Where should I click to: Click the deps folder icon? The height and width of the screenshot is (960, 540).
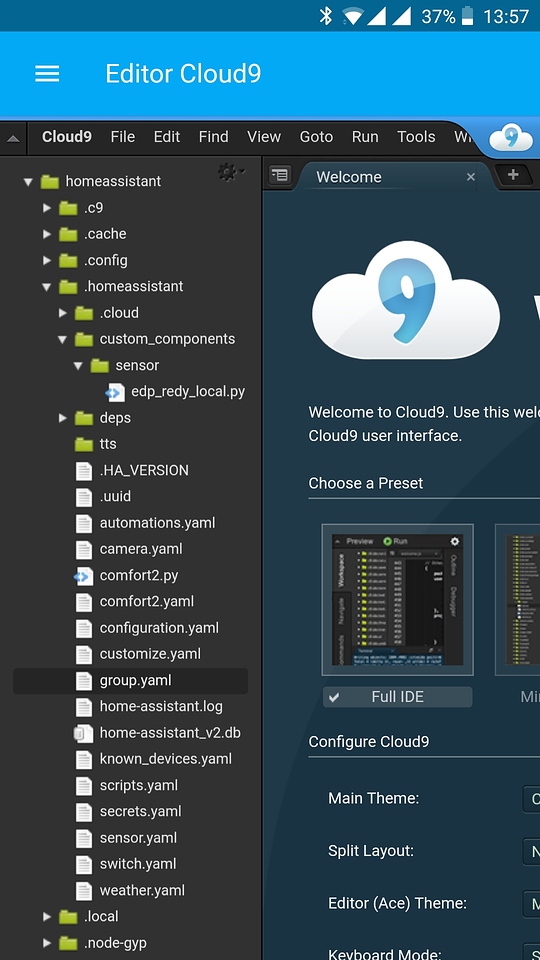pyautogui.click(x=84, y=418)
